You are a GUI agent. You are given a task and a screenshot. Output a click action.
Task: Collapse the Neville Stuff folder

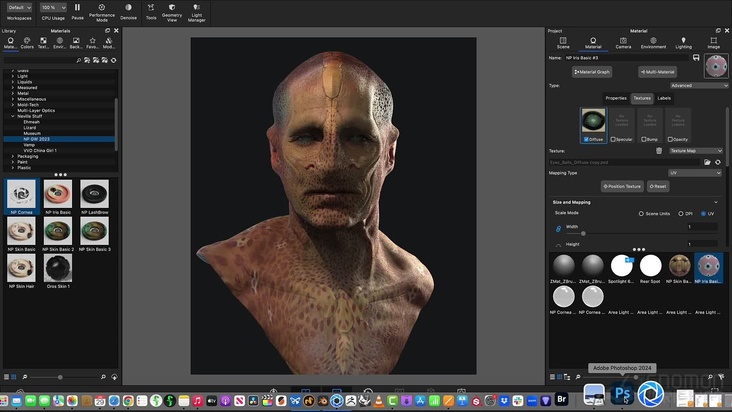[x=13, y=116]
